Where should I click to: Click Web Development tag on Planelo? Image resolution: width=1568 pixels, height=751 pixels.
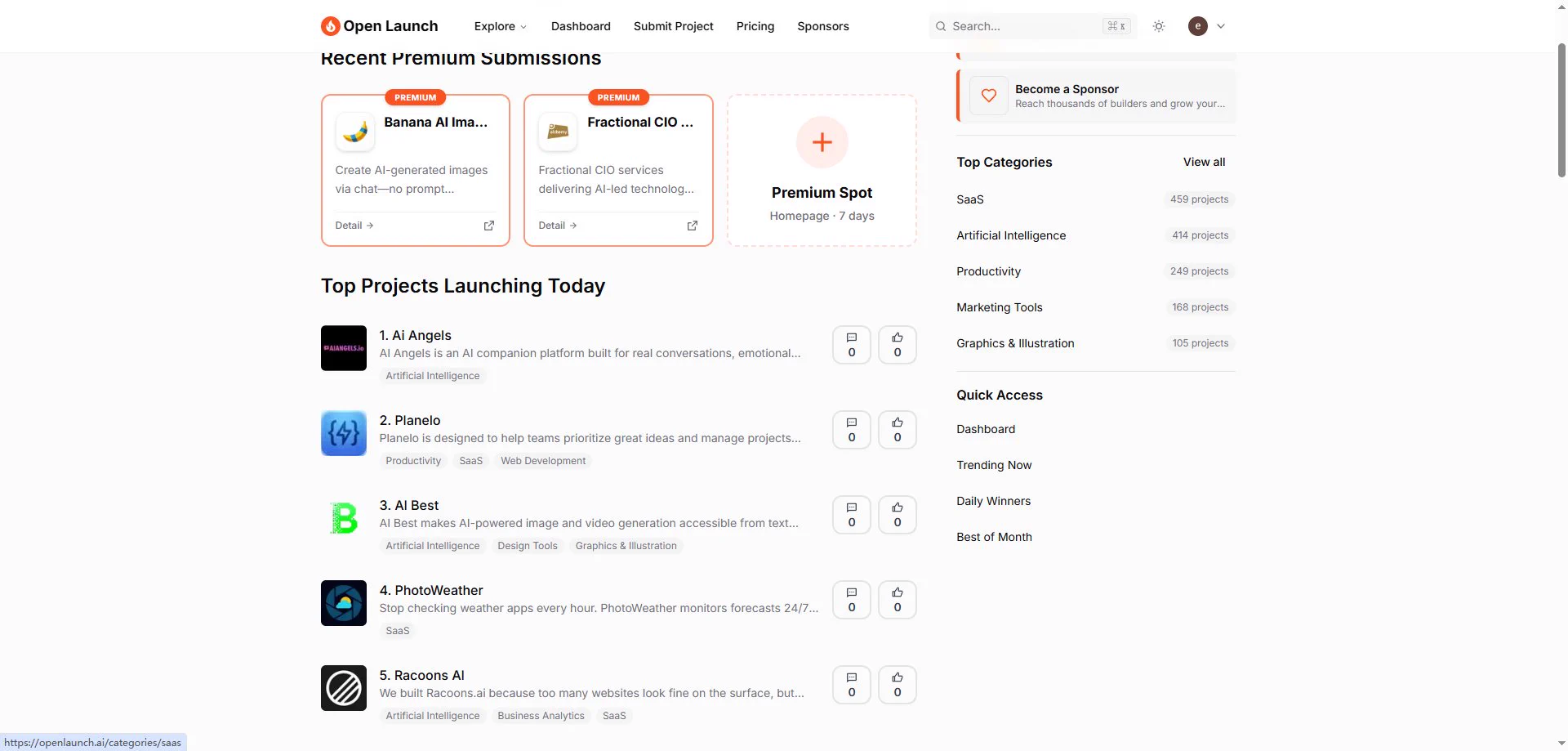(543, 461)
